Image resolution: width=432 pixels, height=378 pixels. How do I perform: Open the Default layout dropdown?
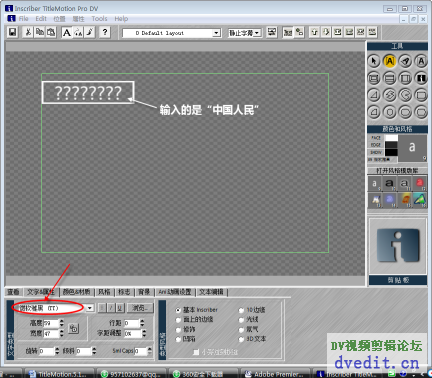[171, 33]
